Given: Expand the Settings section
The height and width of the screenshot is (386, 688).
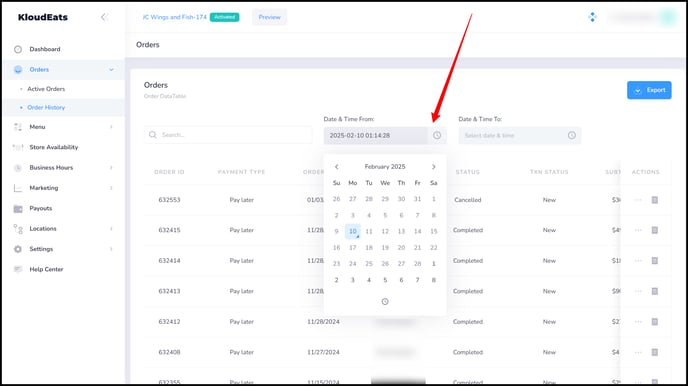Looking at the screenshot, I should [111, 249].
